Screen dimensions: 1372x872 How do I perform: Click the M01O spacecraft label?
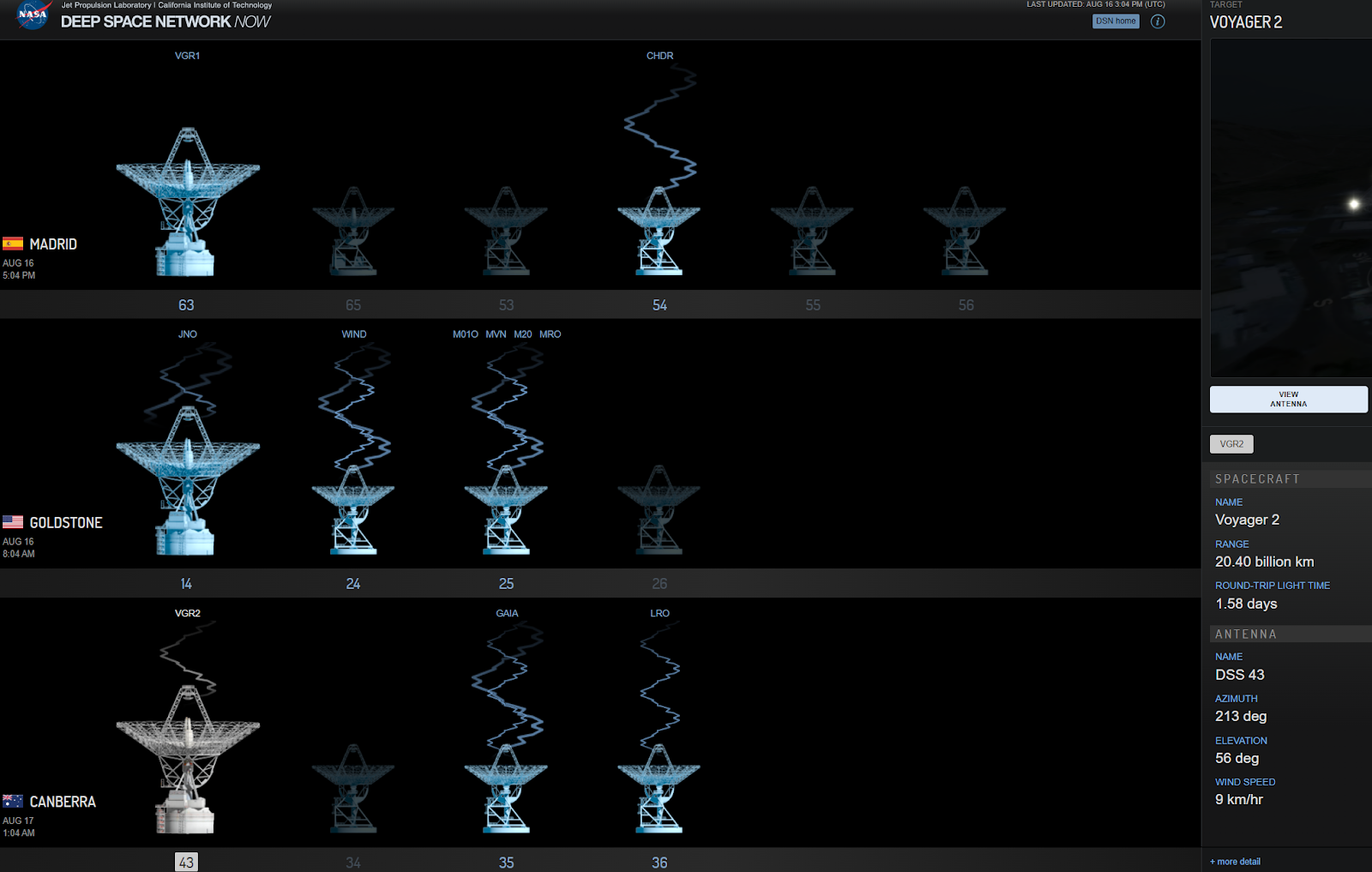point(466,334)
